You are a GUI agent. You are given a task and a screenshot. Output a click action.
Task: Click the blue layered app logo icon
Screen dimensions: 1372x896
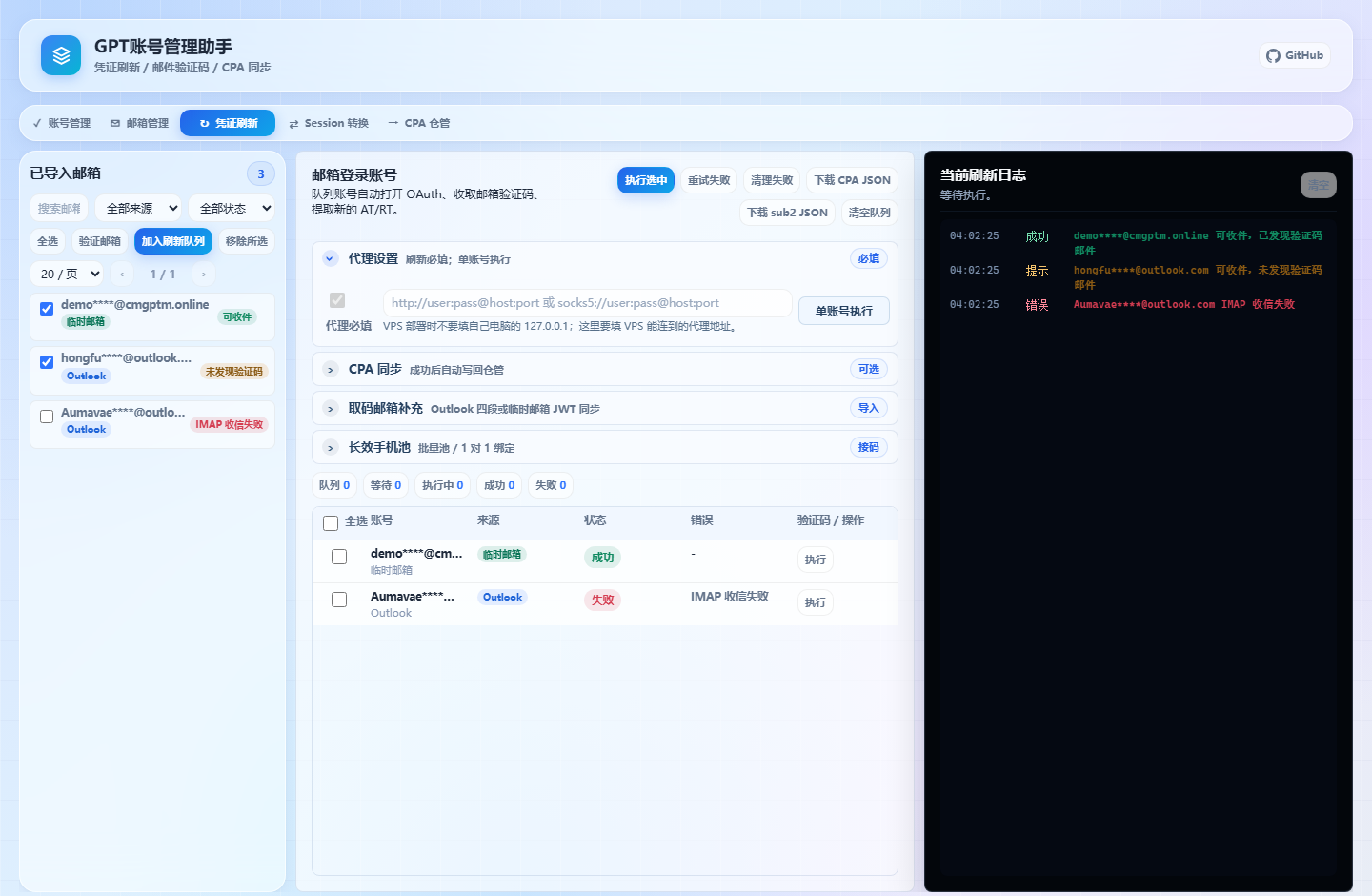[61, 55]
